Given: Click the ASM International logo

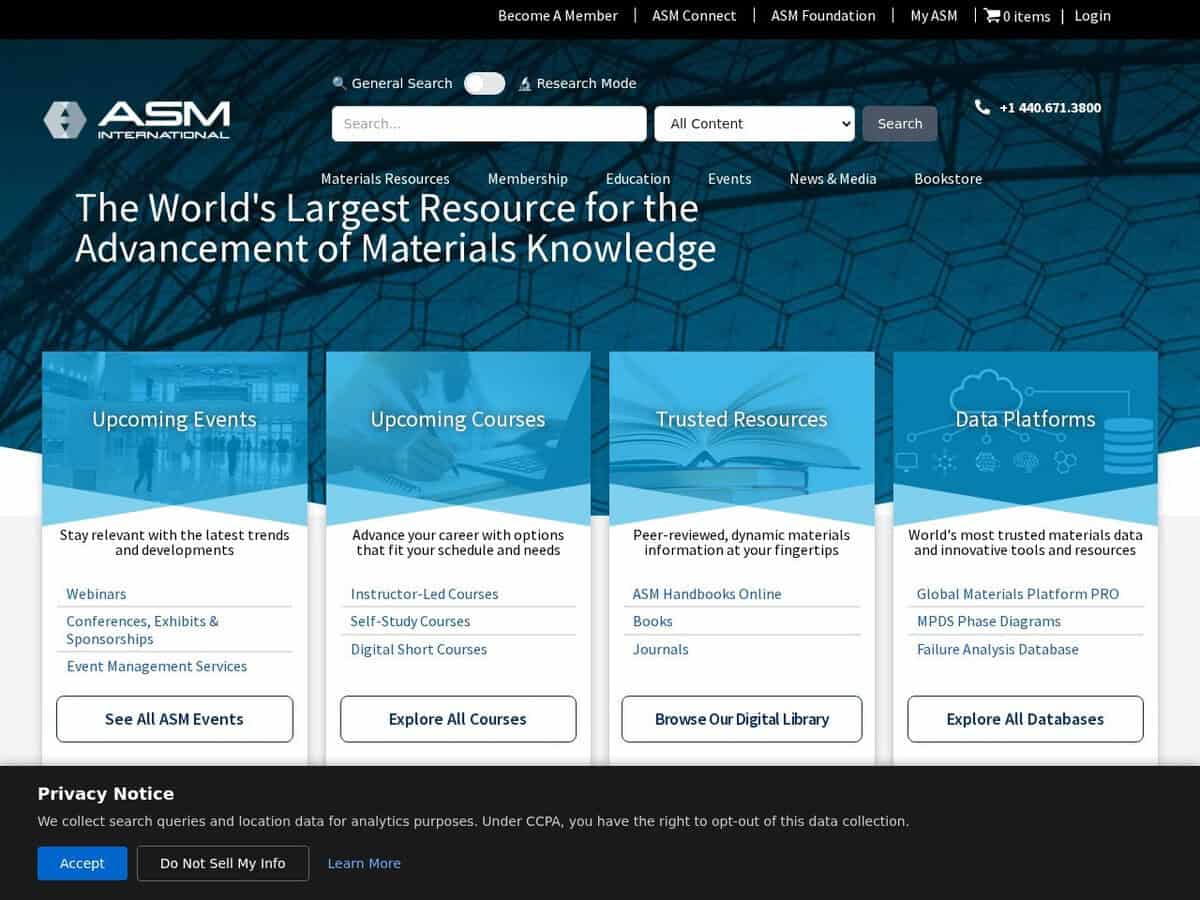Looking at the screenshot, I should (x=137, y=120).
